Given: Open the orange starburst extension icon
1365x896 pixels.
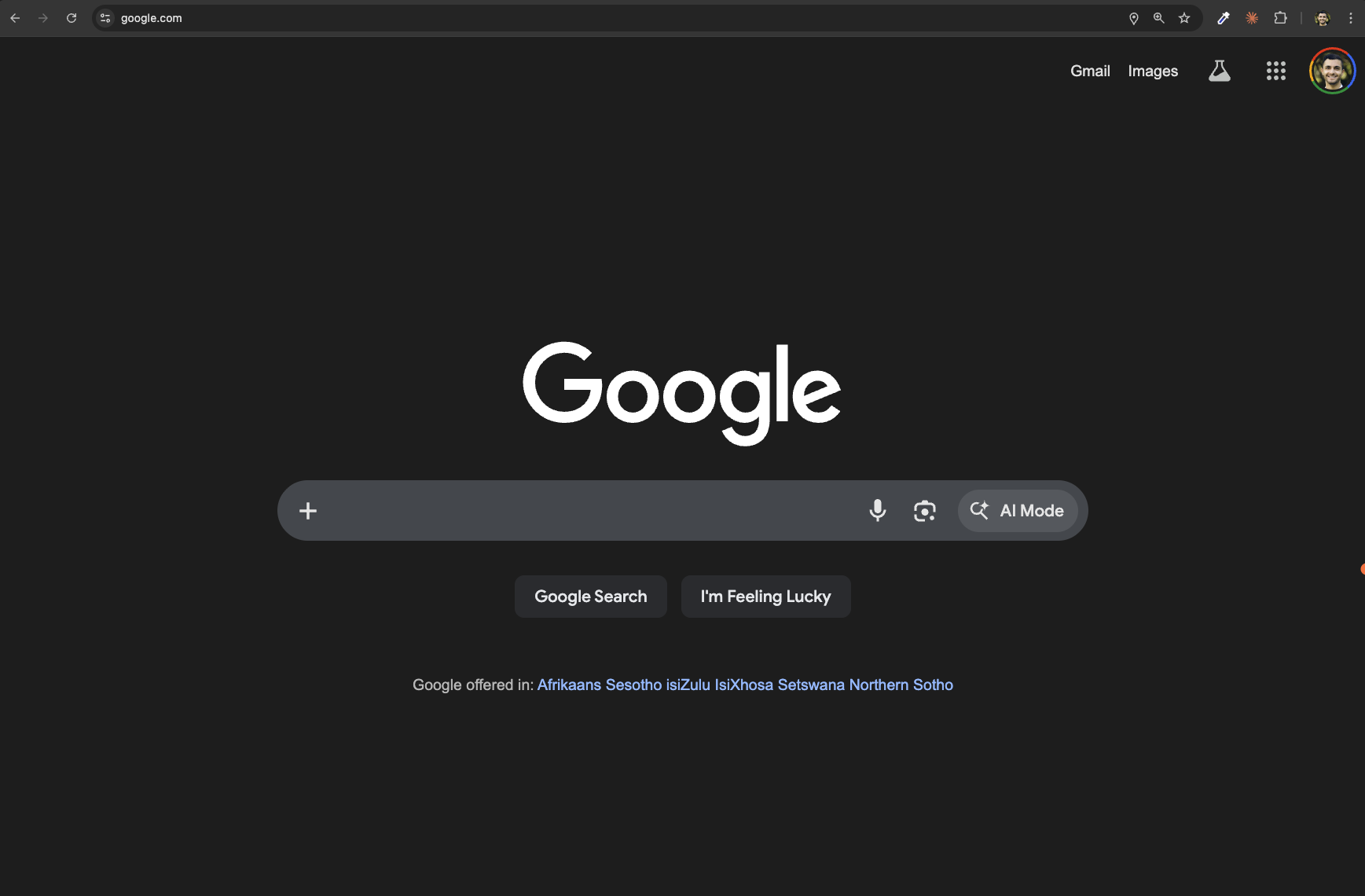Looking at the screenshot, I should [1252, 18].
